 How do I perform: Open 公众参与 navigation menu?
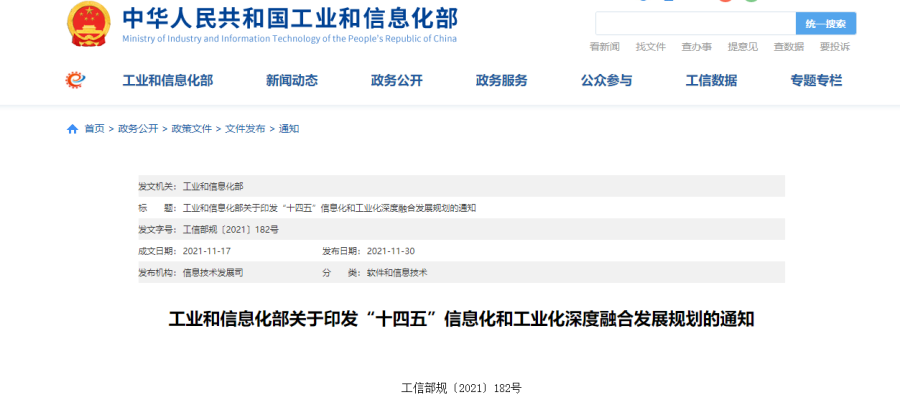606,81
